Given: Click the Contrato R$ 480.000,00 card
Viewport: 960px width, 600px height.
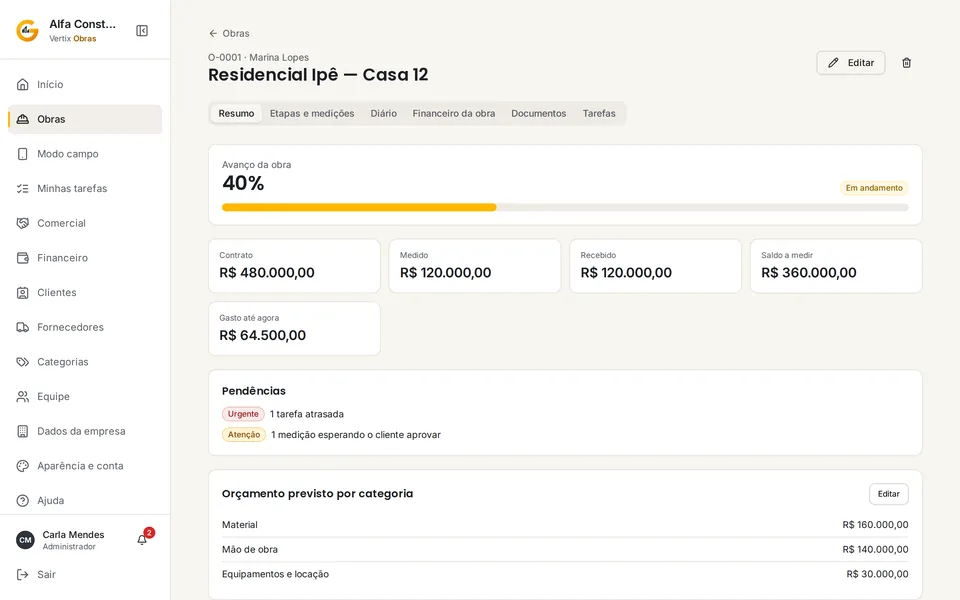Looking at the screenshot, I should pos(294,266).
